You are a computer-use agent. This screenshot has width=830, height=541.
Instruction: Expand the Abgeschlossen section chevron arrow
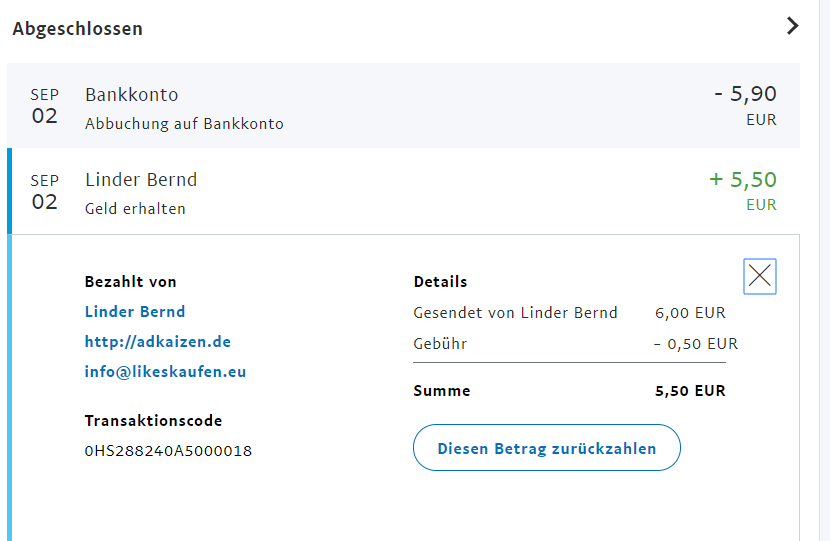(x=792, y=26)
